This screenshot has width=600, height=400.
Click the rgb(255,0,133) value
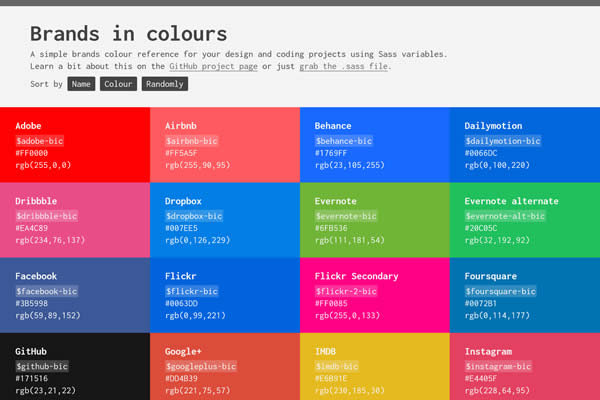347,315
